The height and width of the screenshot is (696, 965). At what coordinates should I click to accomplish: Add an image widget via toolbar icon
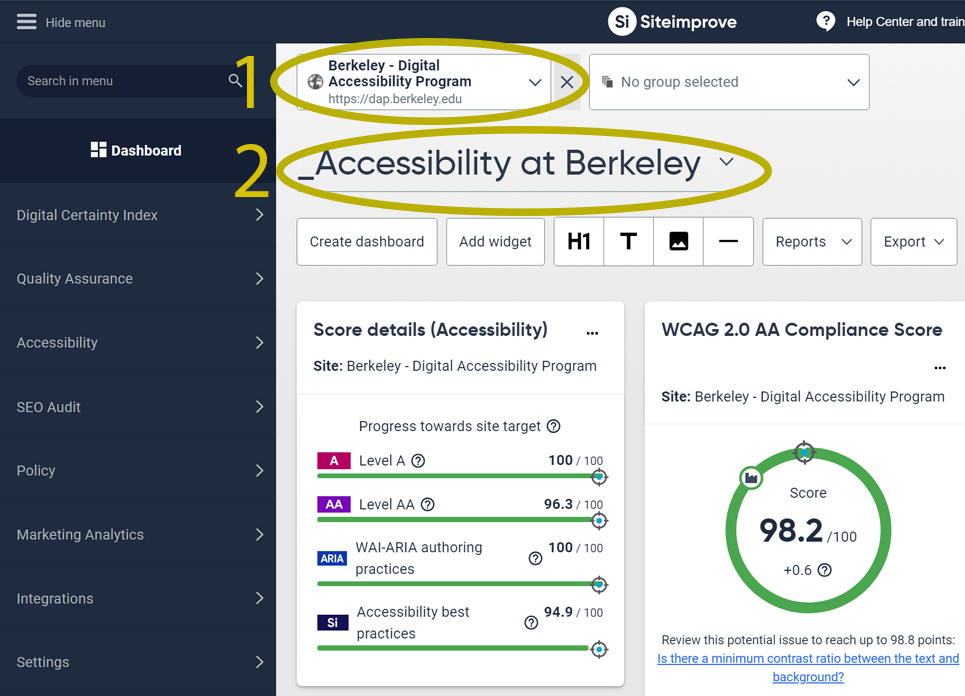pyautogui.click(x=678, y=241)
